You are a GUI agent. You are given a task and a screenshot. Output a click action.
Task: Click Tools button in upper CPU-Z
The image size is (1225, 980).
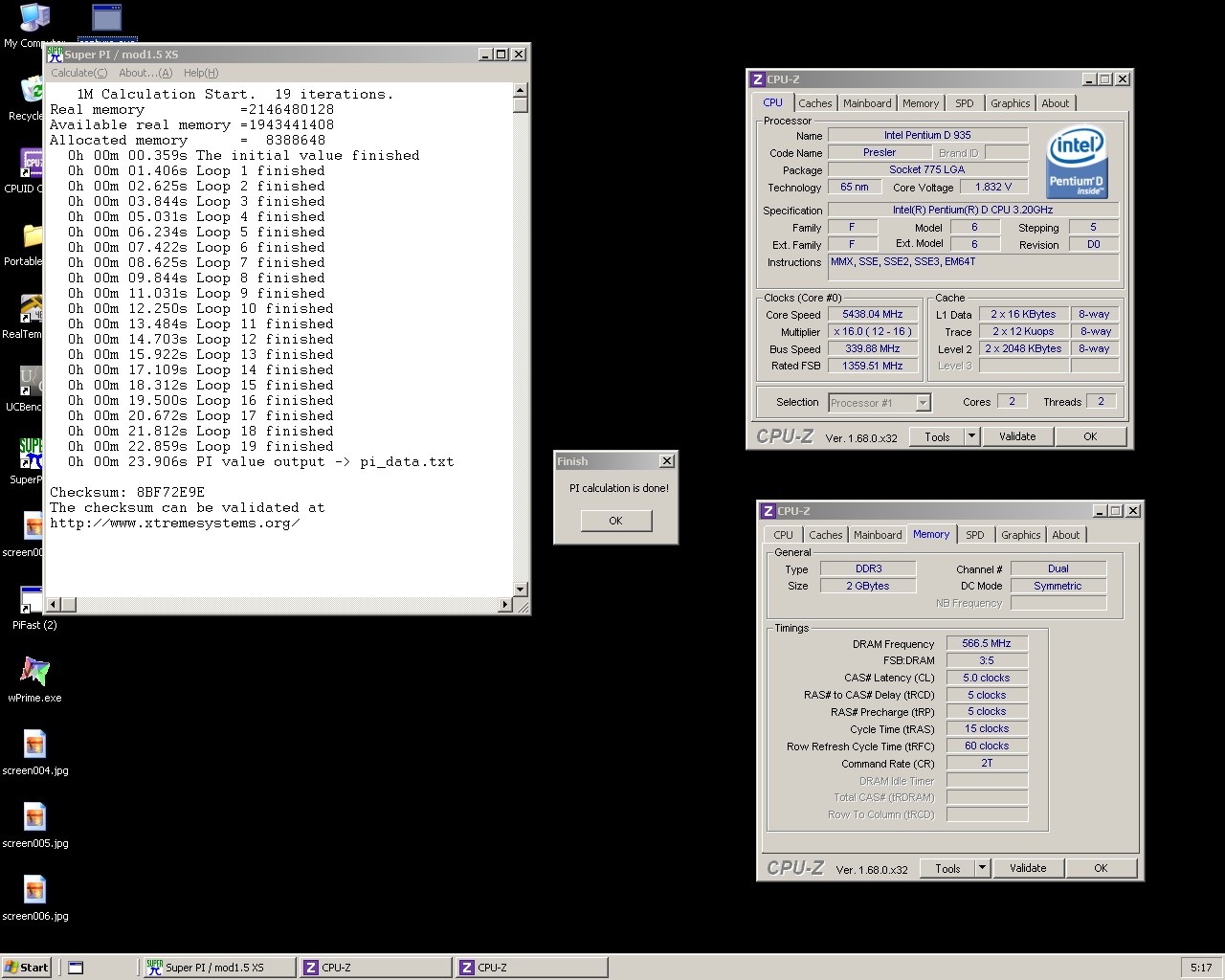[938, 436]
